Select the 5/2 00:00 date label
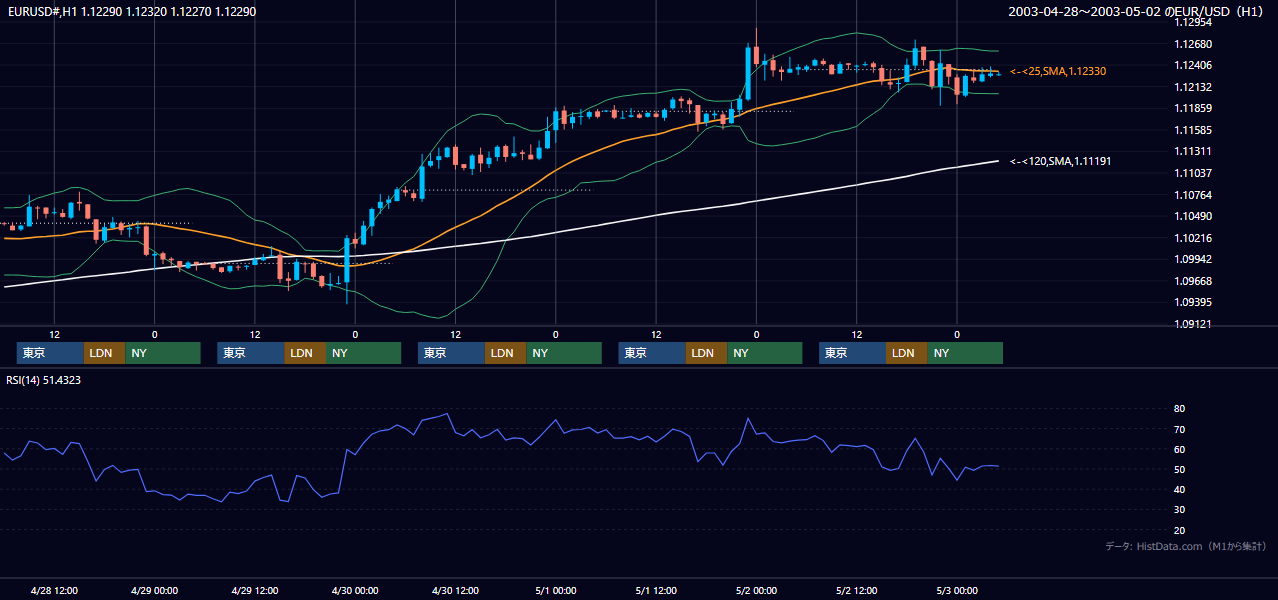 (x=756, y=591)
